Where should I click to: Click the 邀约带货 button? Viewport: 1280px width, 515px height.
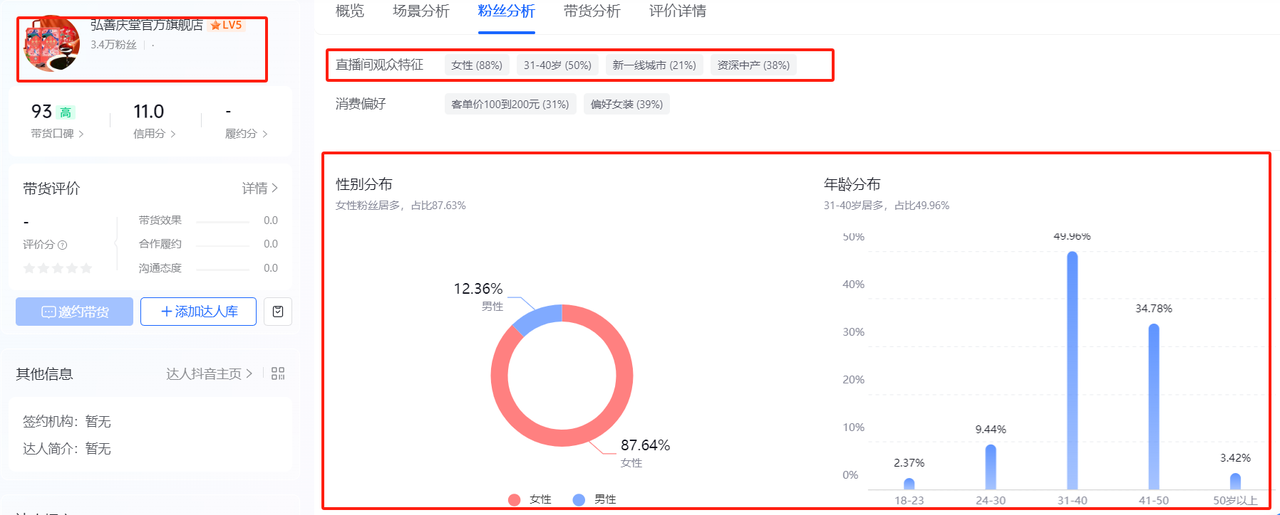click(x=74, y=312)
